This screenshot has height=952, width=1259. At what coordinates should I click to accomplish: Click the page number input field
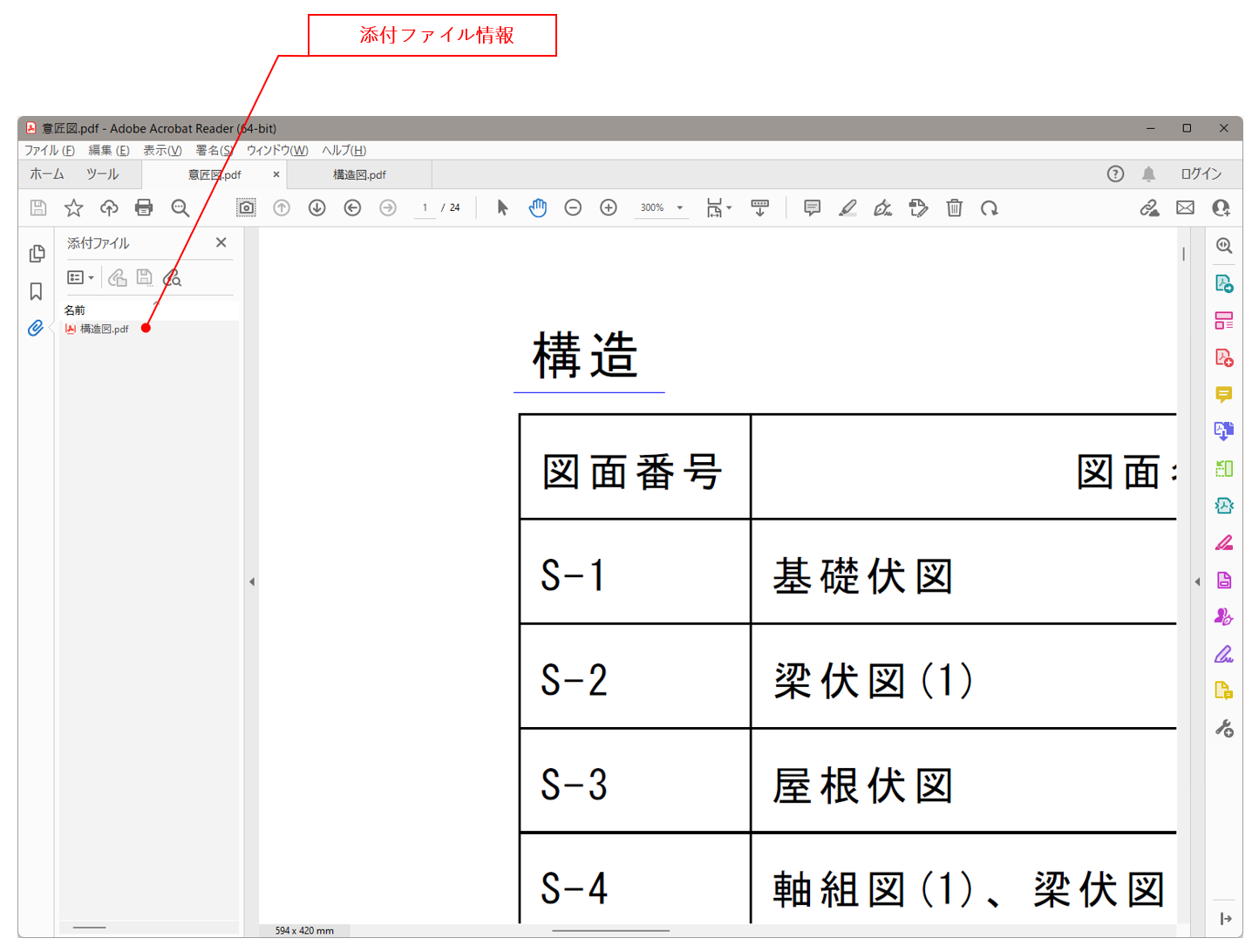point(425,207)
